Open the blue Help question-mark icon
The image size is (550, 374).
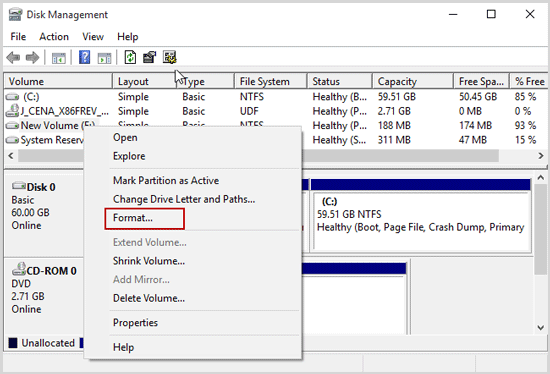[84, 57]
